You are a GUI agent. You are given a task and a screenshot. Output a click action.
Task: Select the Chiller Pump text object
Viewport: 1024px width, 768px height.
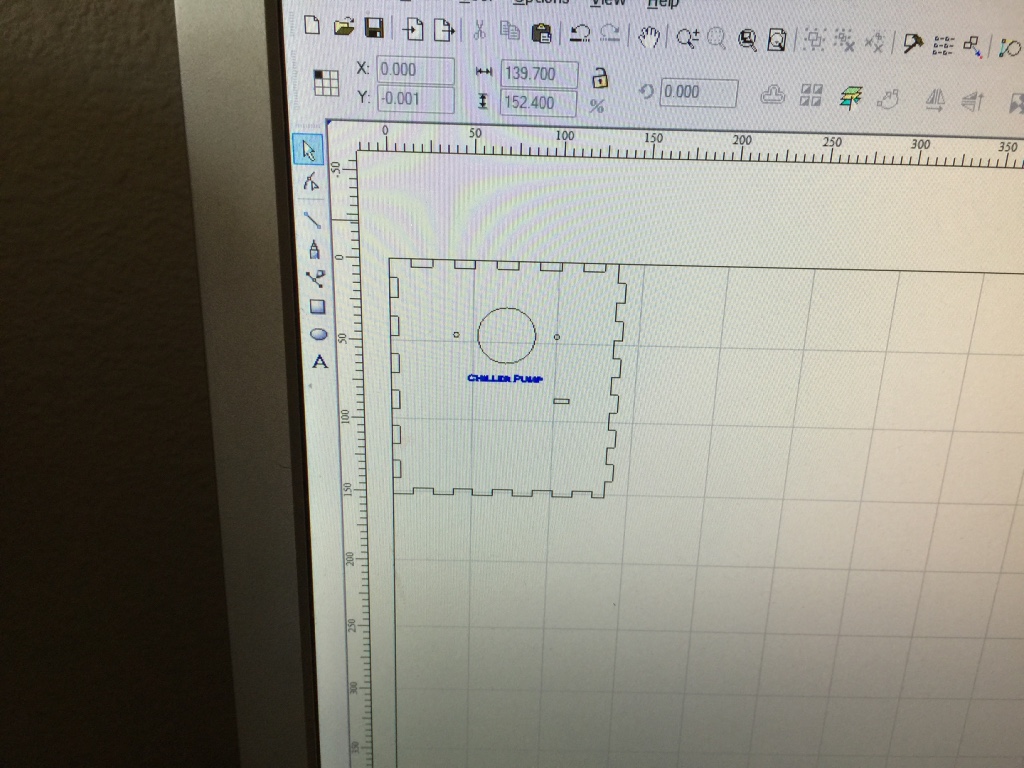(x=505, y=378)
